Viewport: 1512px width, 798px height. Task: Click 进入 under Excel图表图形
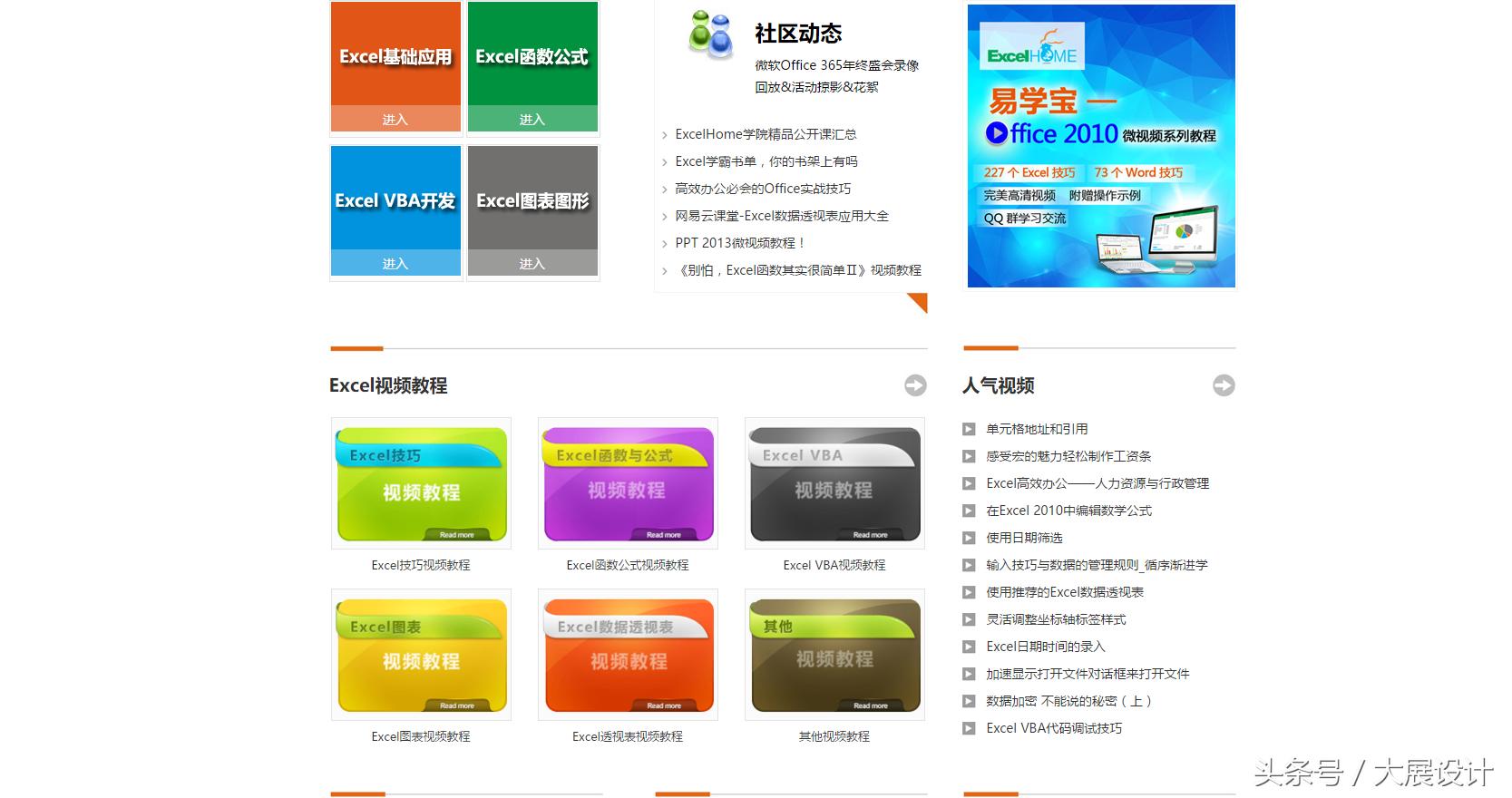coord(532,263)
